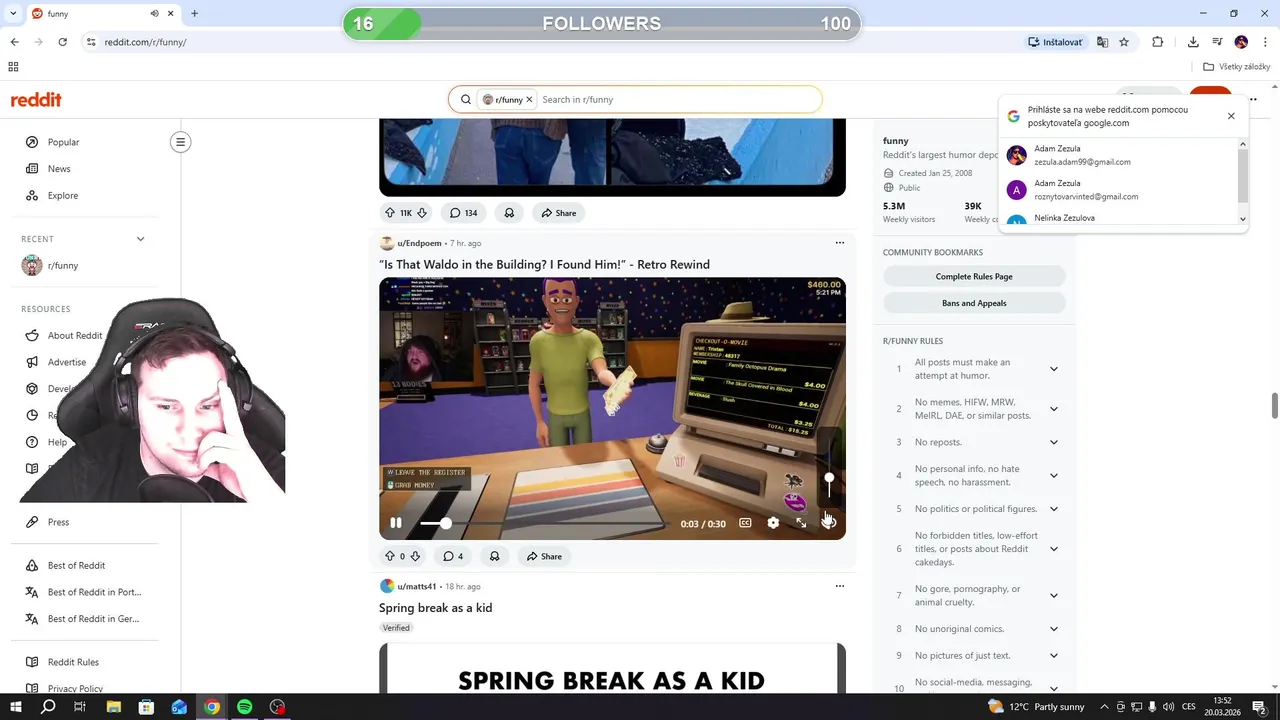Screen dimensions: 1280x720
Task: Open options menu for u/Endpoem post
Action: click(840, 243)
